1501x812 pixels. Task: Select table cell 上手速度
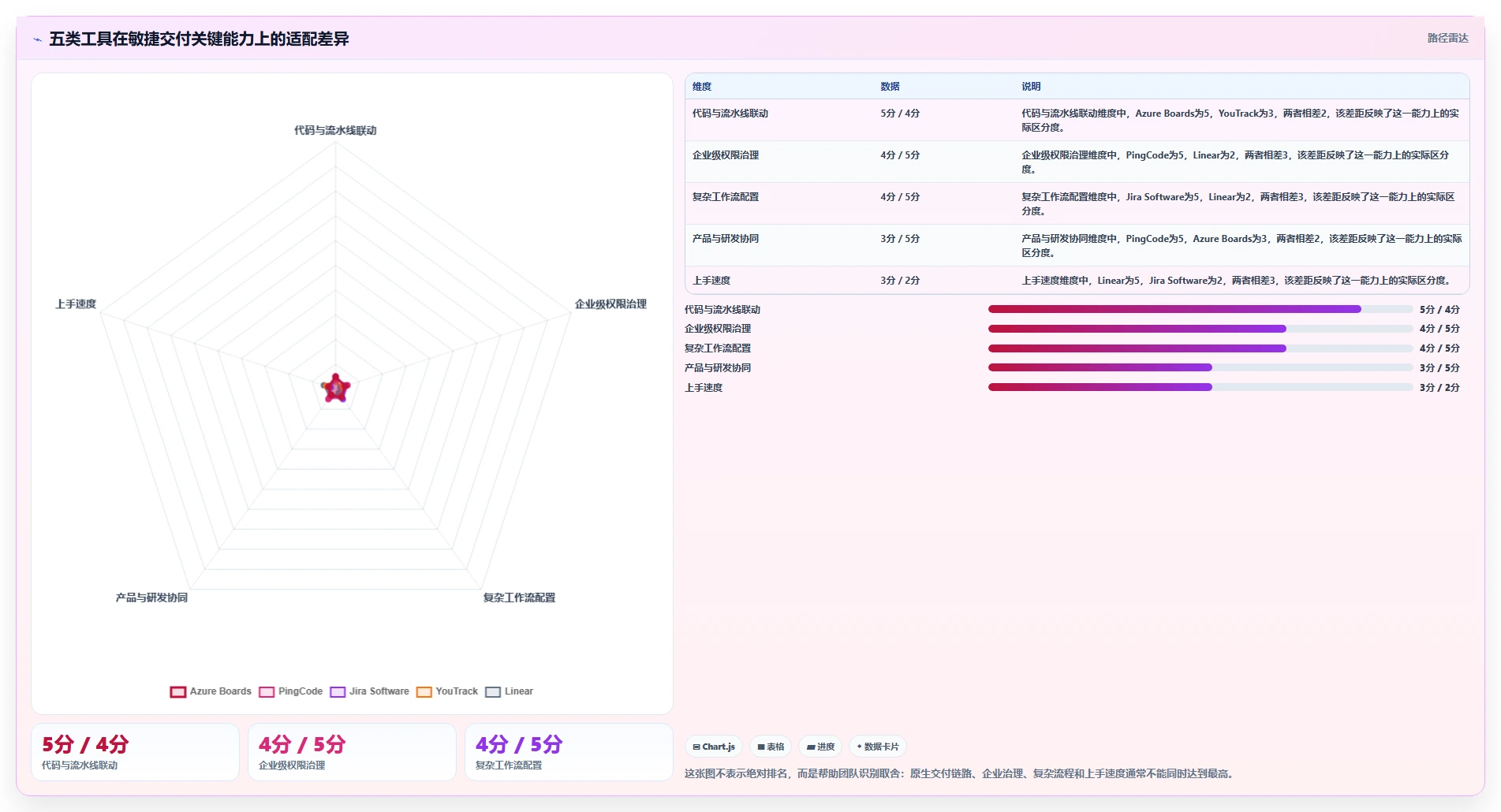[711, 281]
